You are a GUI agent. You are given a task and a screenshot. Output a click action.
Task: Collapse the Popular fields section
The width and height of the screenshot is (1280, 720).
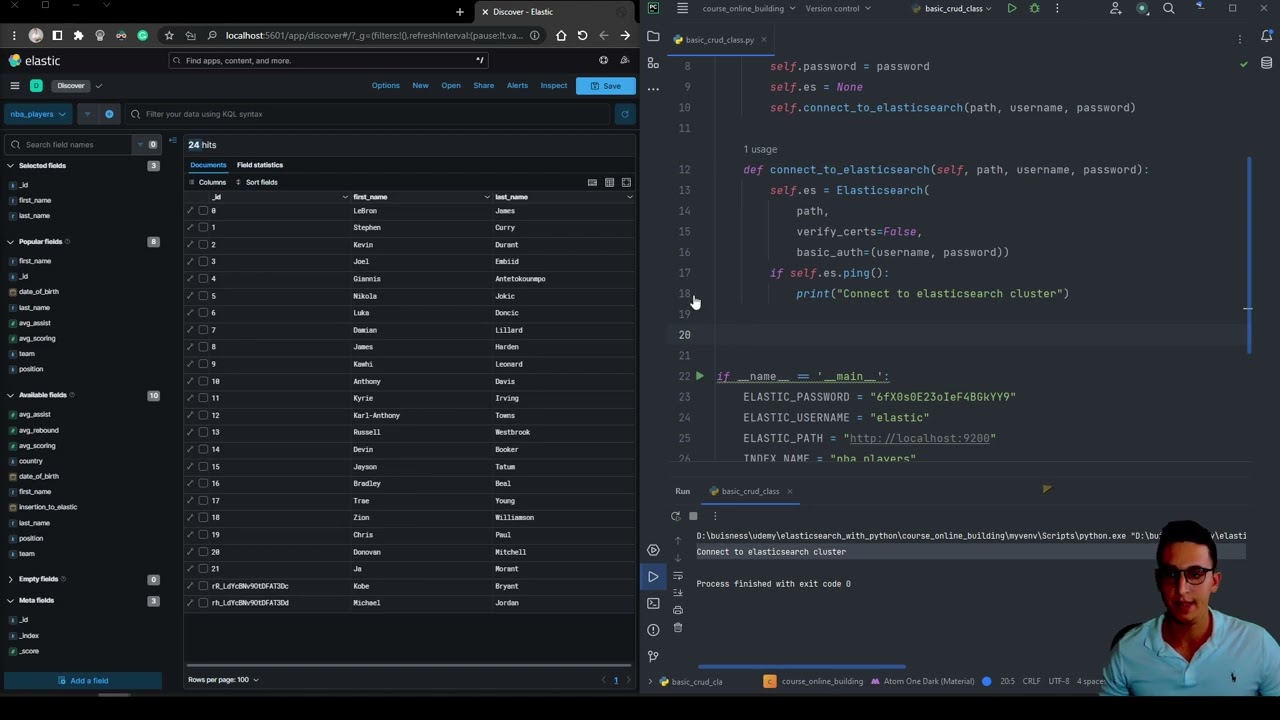click(x=10, y=242)
